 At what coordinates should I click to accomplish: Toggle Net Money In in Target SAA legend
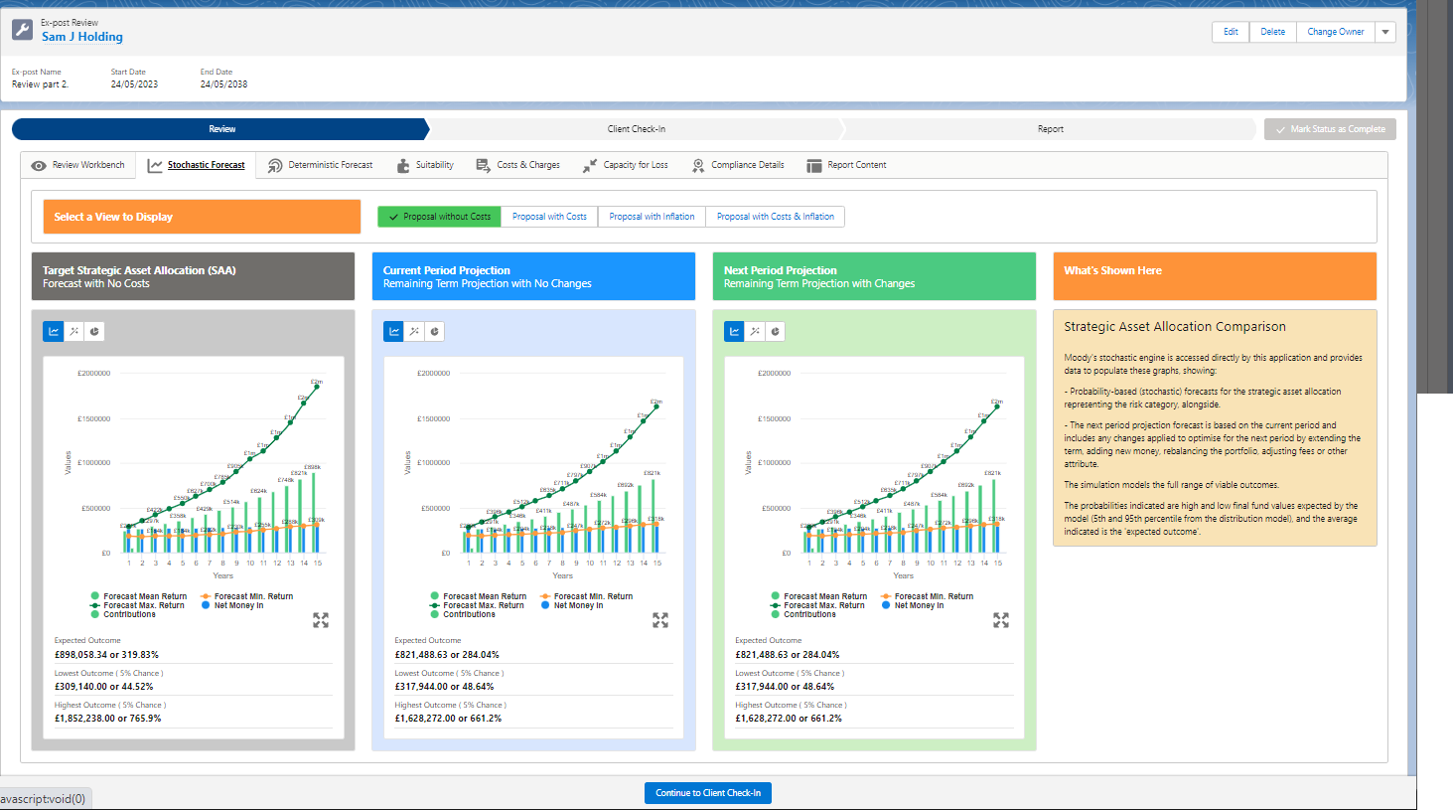pyautogui.click(x=232, y=605)
